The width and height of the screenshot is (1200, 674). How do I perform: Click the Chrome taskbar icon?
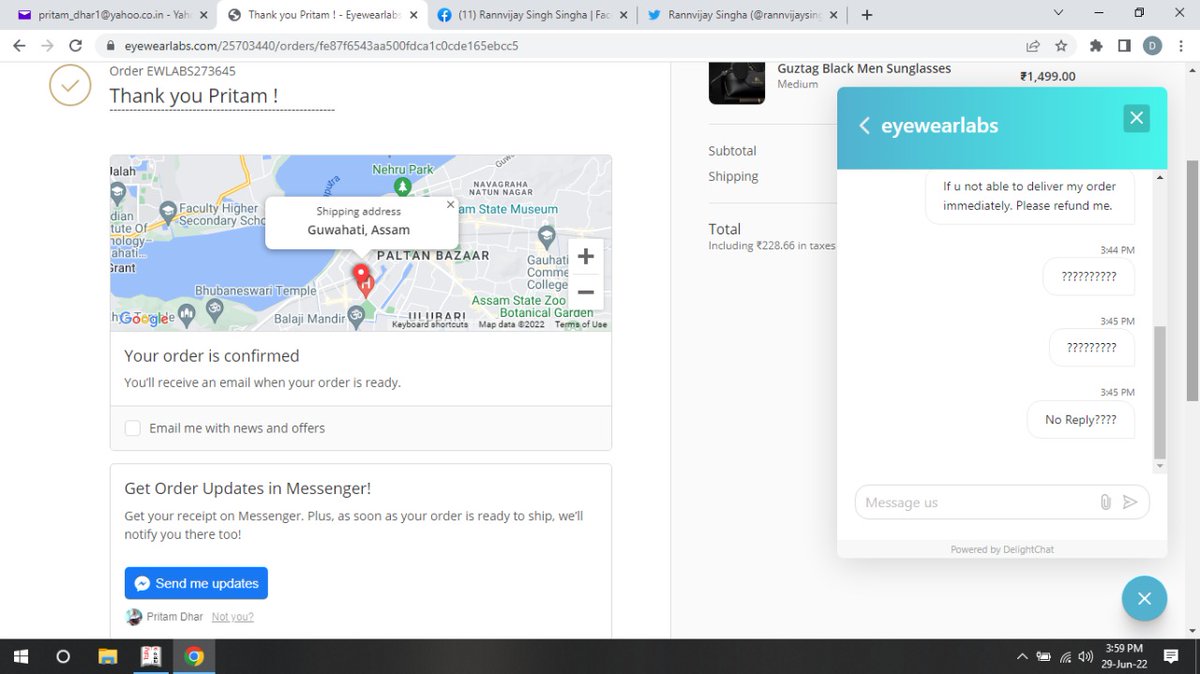pyautogui.click(x=195, y=657)
